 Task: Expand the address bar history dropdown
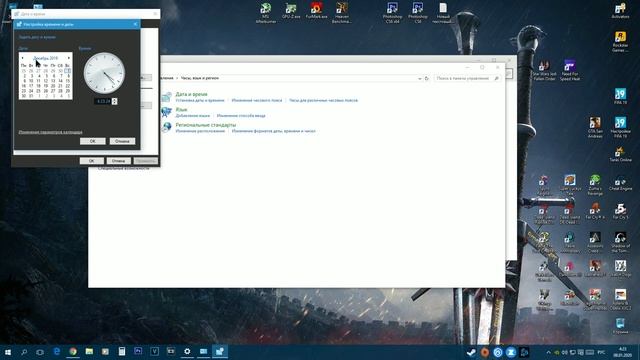point(420,78)
